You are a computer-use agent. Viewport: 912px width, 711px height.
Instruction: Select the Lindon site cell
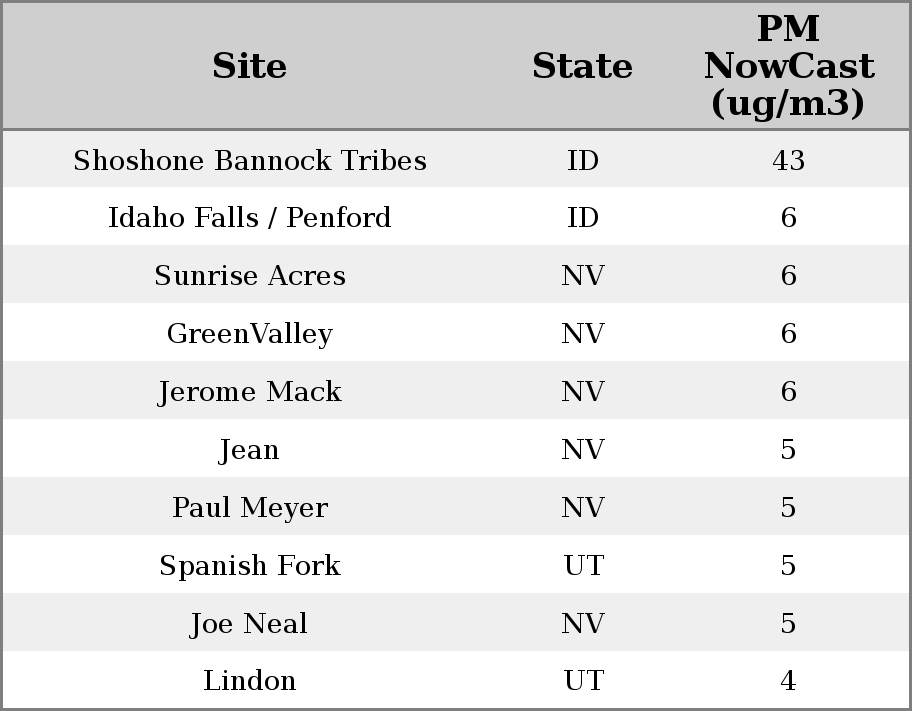tap(250, 681)
